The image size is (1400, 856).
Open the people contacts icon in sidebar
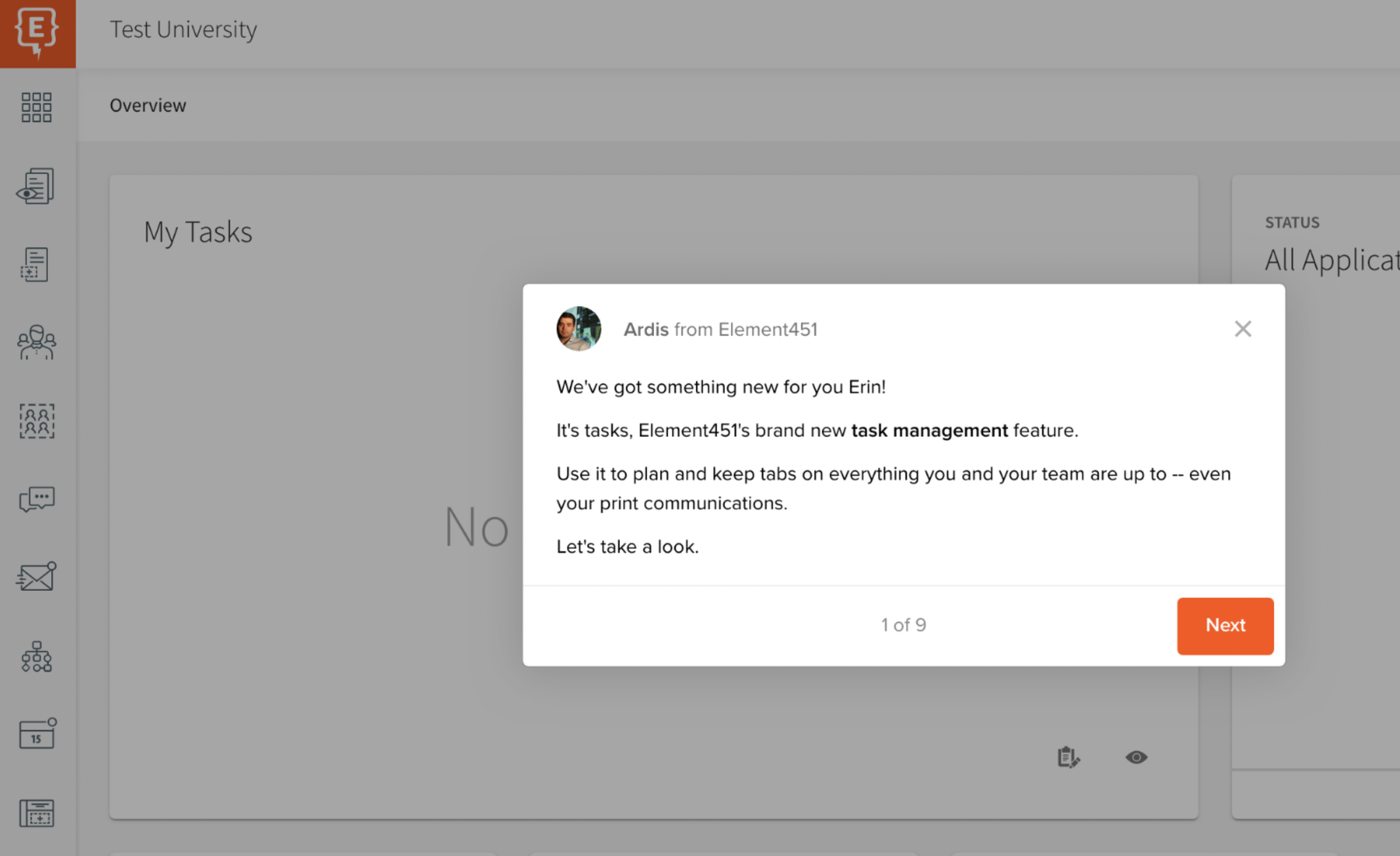pyautogui.click(x=37, y=342)
